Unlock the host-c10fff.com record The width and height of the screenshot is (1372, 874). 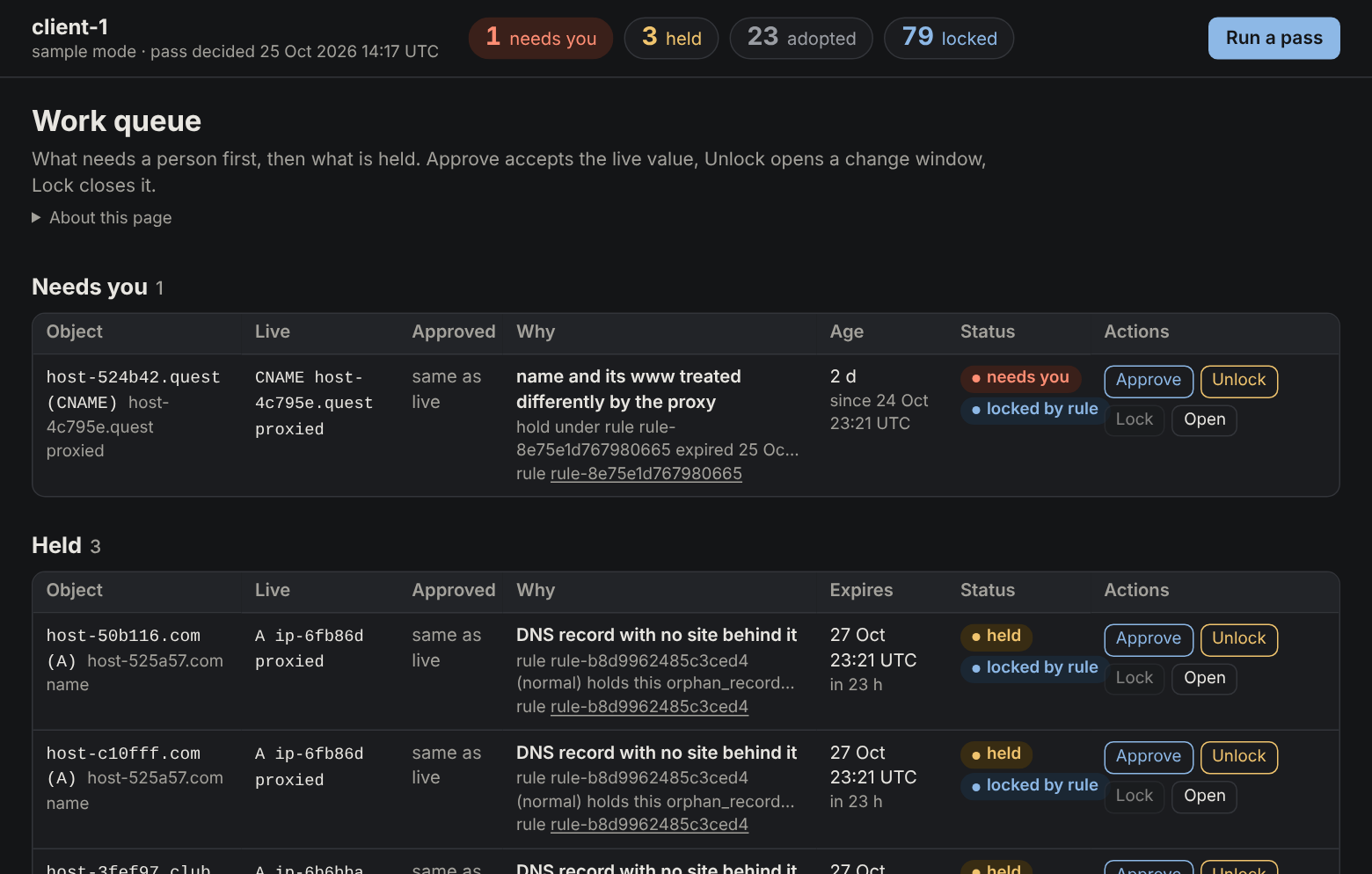click(1238, 757)
